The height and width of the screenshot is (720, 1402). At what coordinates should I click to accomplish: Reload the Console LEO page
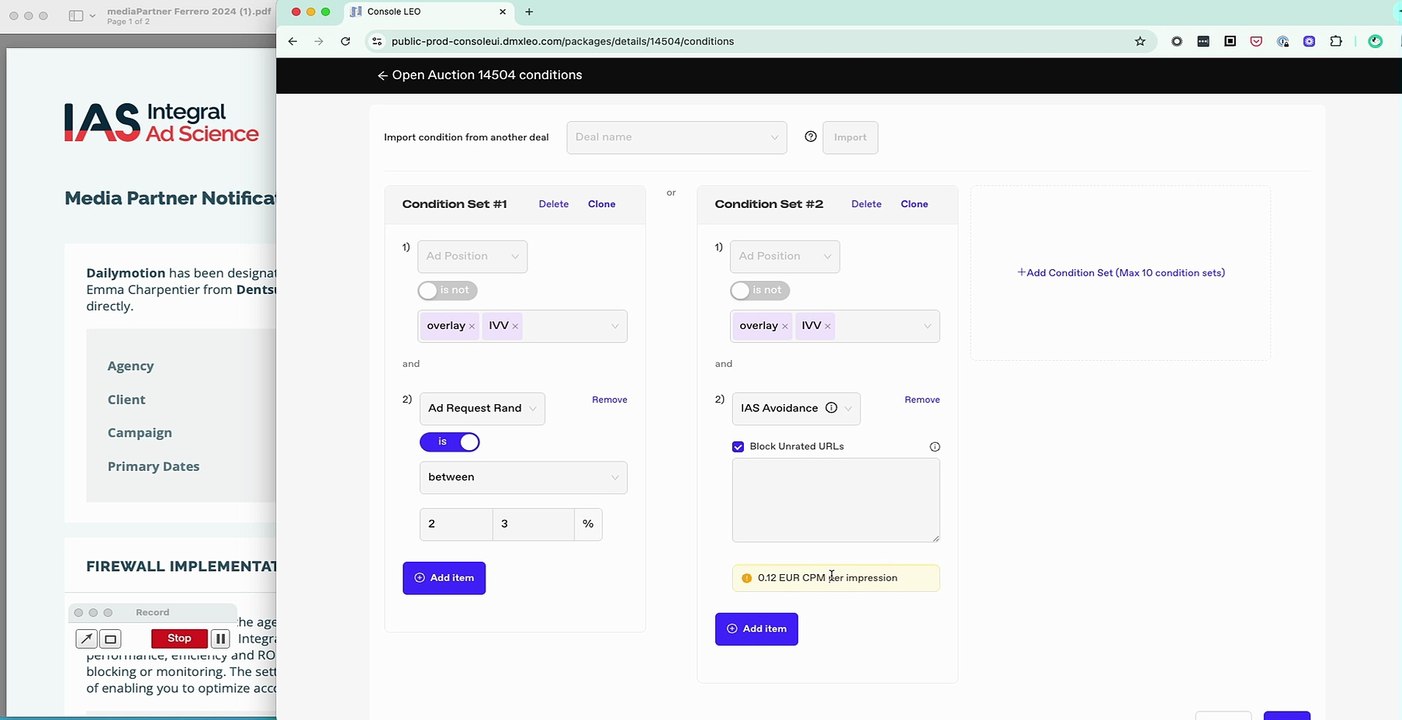coord(345,41)
